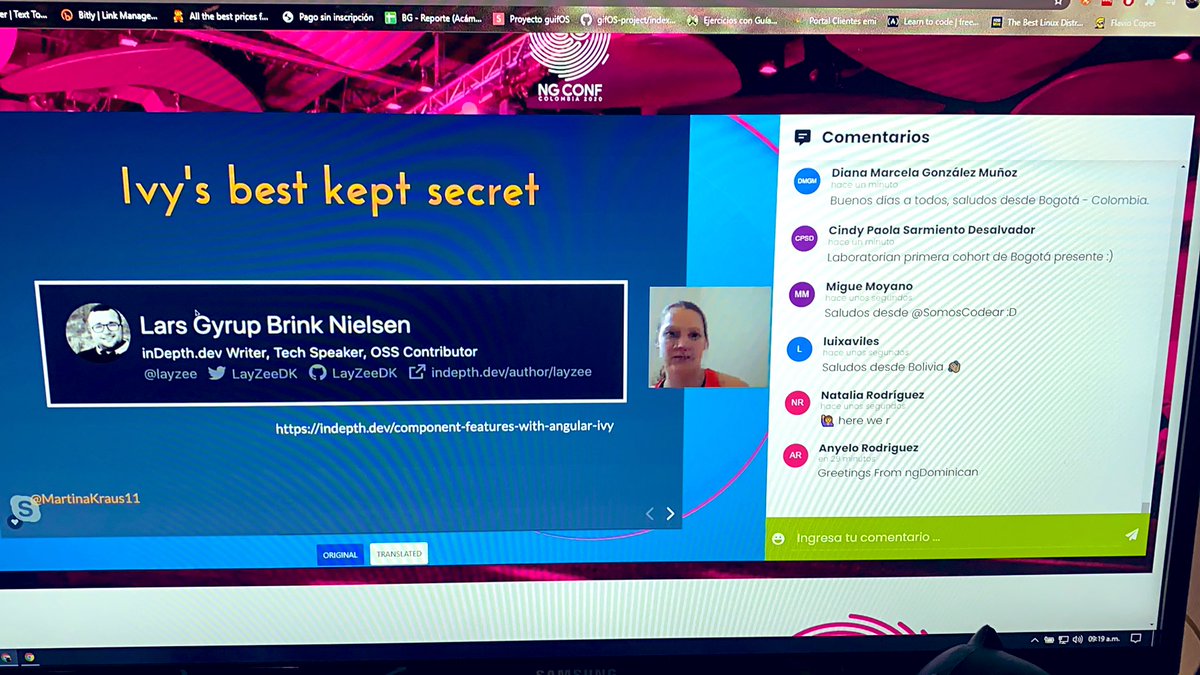Open the Flavio Copes bookmark

pos(1124,23)
